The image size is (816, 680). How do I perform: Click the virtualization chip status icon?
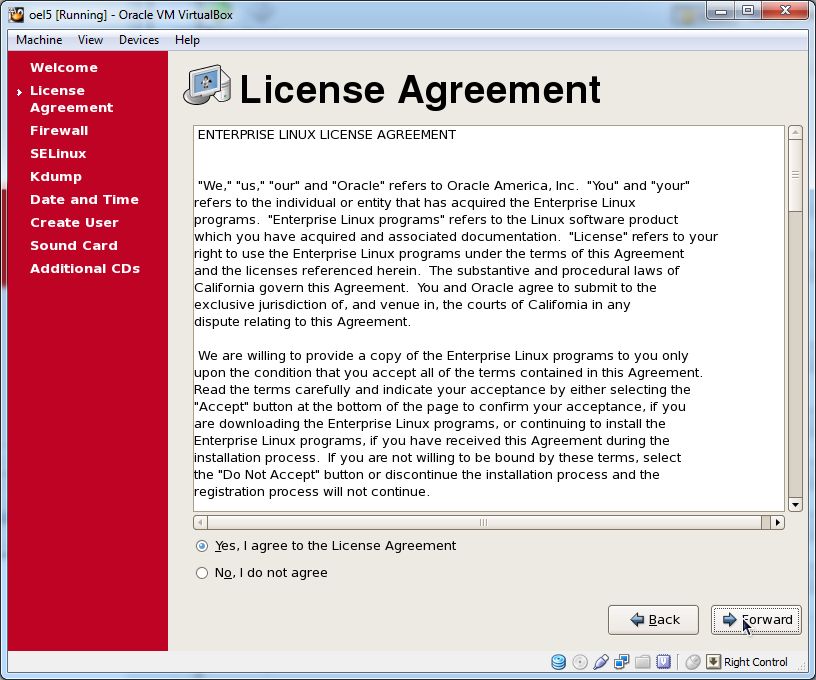[664, 662]
